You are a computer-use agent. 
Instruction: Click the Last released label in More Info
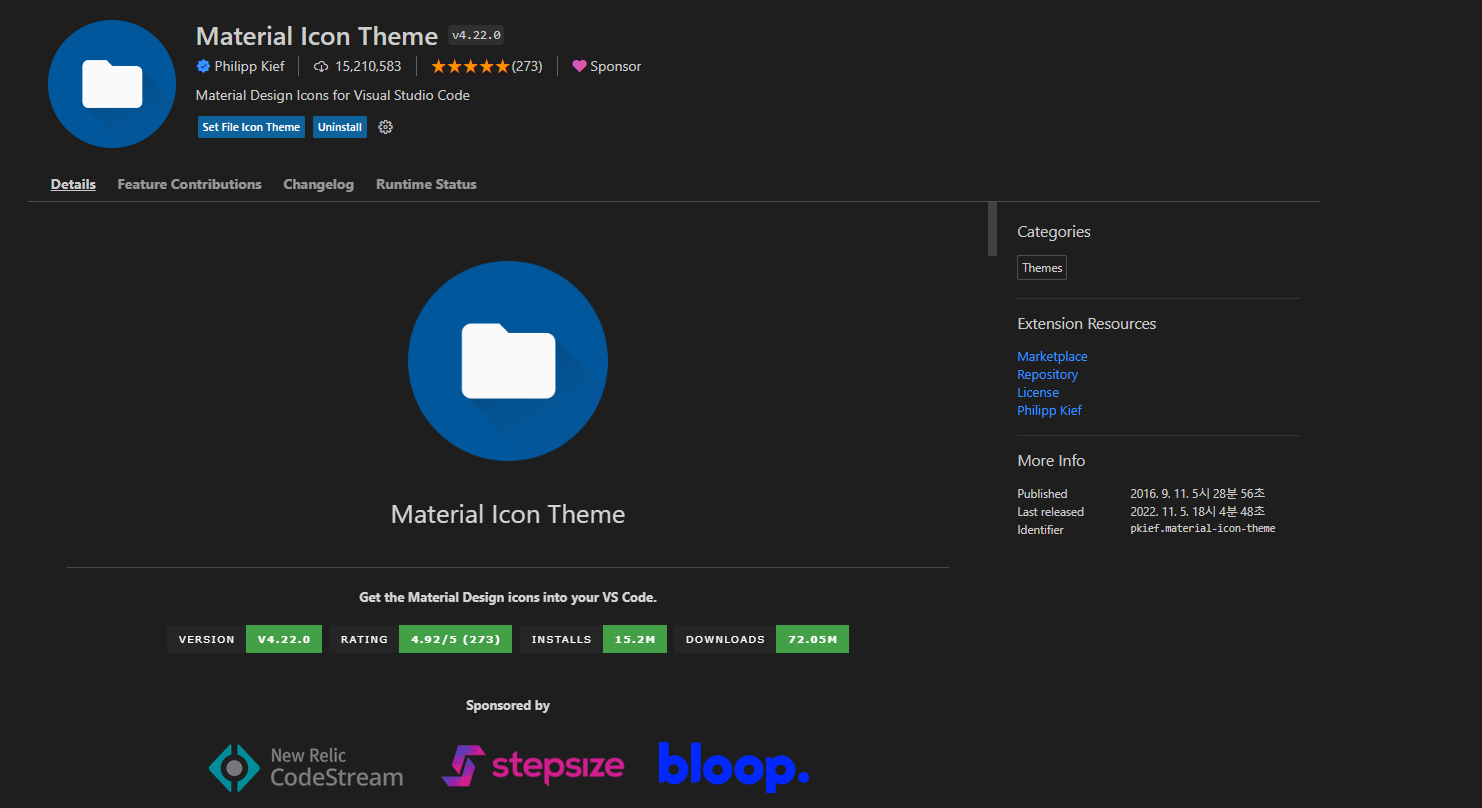point(1050,512)
